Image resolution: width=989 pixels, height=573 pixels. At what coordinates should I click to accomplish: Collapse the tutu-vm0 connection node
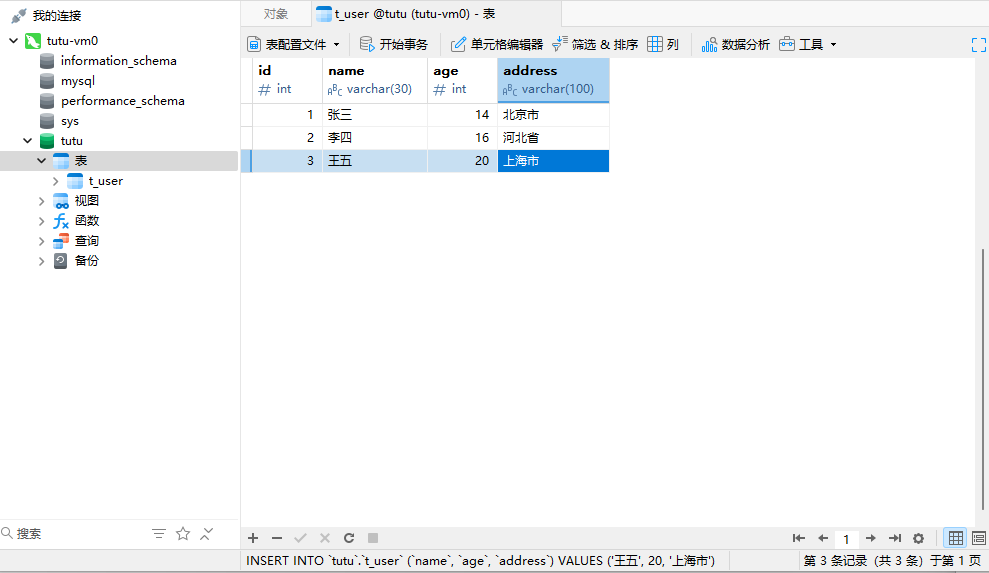13,41
